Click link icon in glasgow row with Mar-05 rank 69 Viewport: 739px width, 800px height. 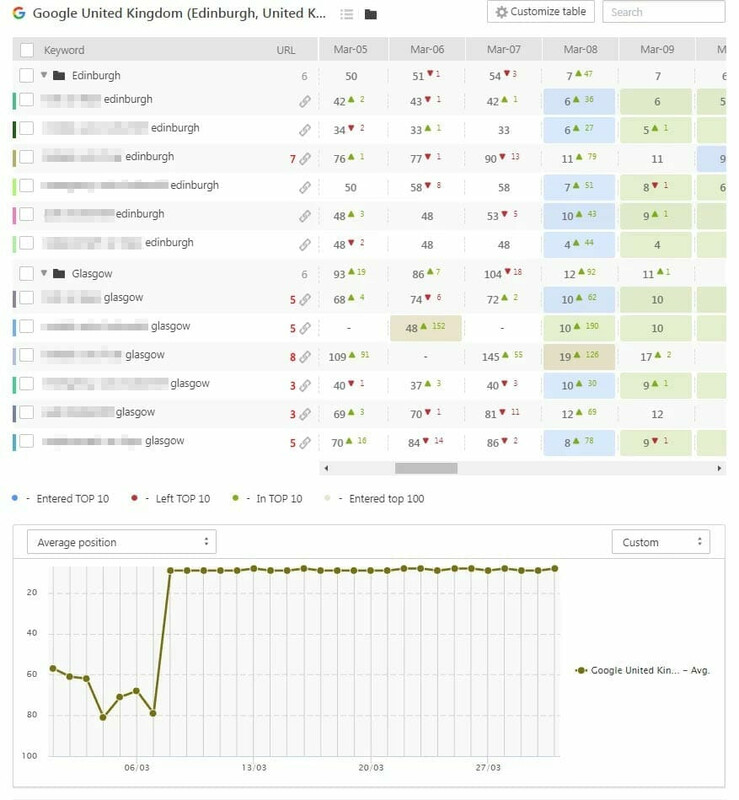pos(305,414)
